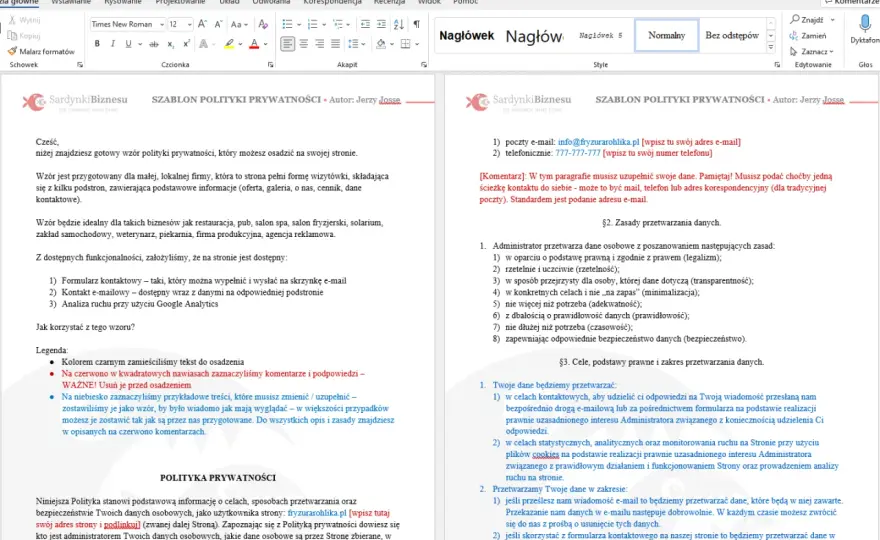Align text to the right
This screenshot has width=880, height=540.
[319, 44]
